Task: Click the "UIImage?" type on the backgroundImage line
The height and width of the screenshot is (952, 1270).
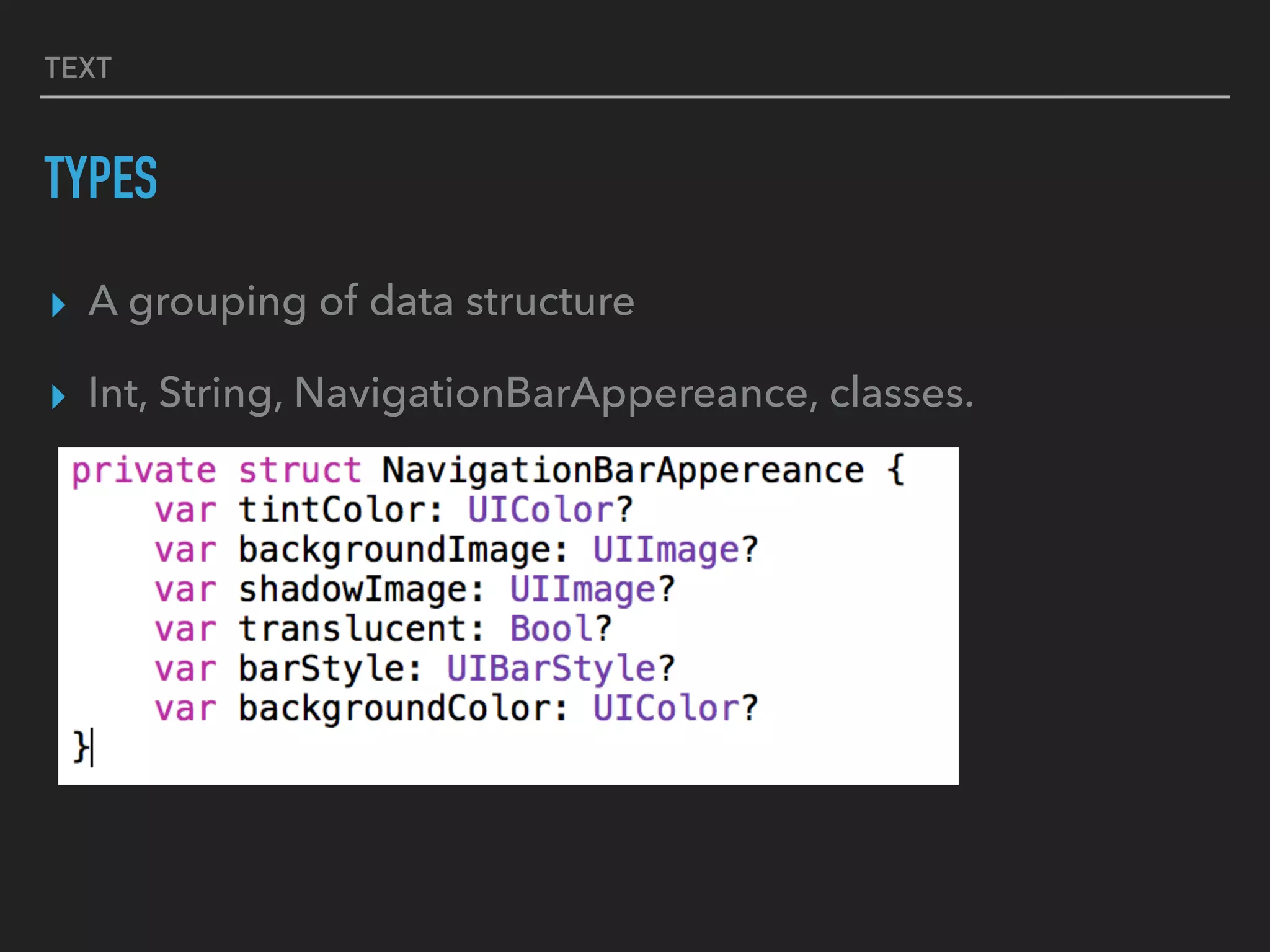Action: [675, 550]
